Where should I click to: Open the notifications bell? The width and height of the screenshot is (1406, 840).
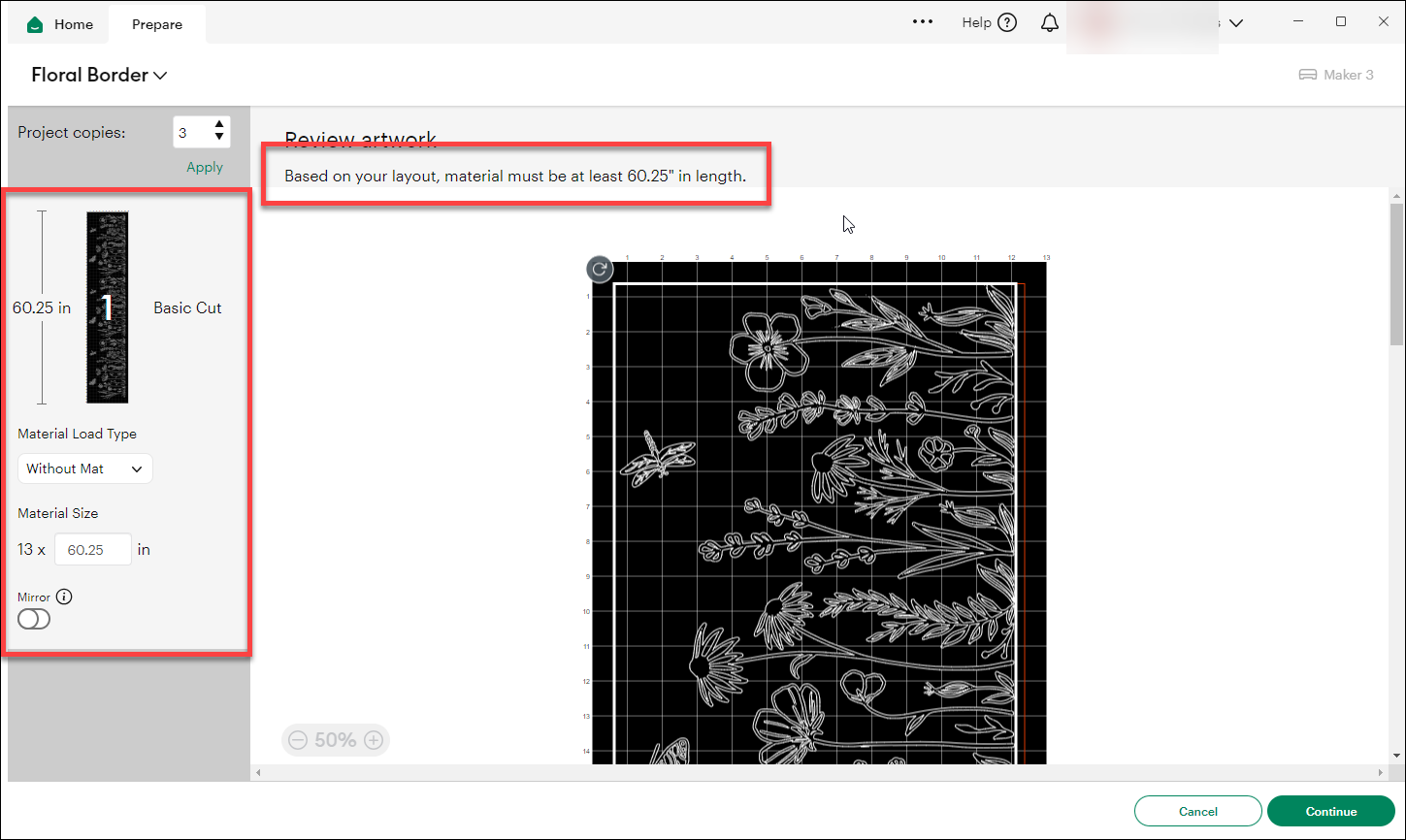1050,22
